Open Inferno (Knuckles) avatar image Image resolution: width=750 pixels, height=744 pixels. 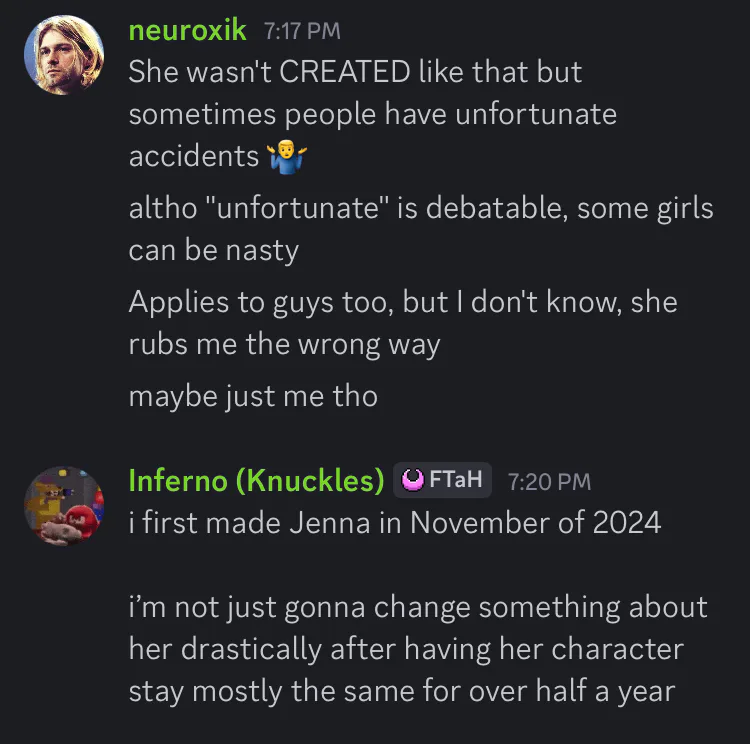(64, 506)
